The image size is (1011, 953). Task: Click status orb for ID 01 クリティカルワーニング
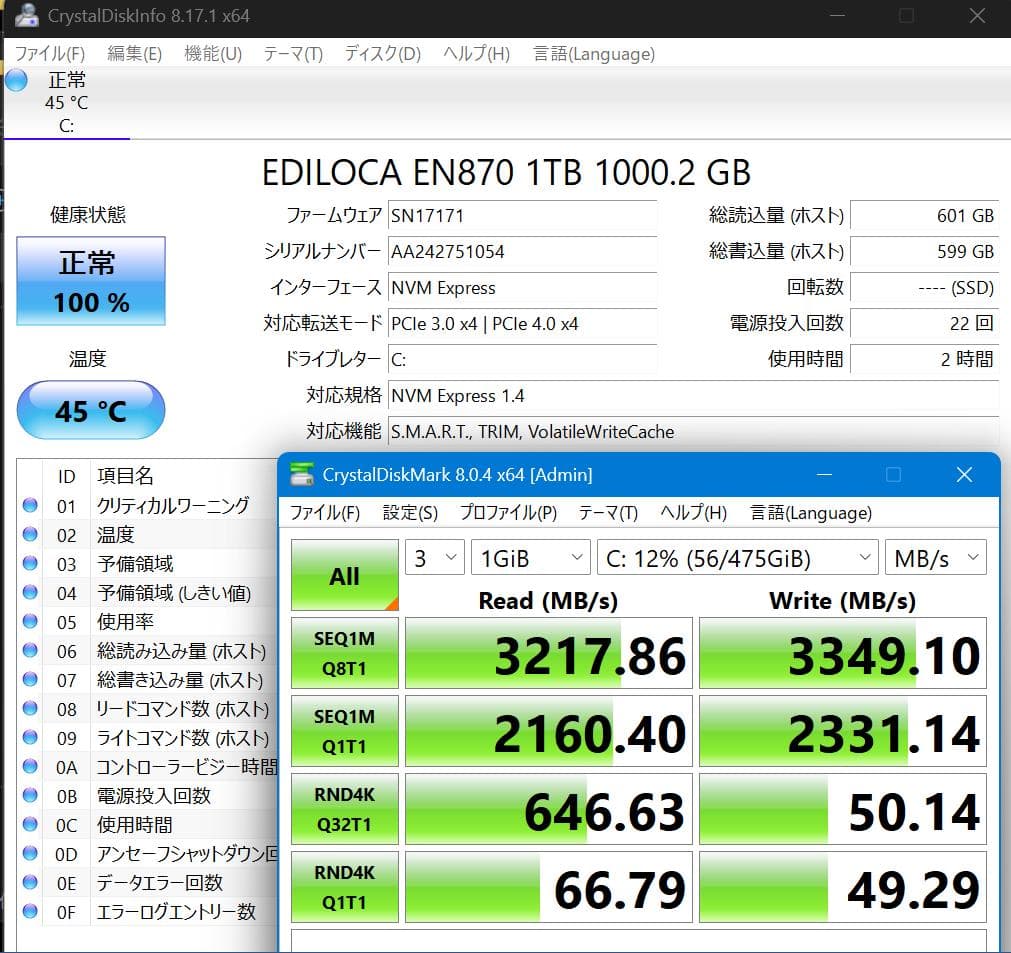click(30, 505)
